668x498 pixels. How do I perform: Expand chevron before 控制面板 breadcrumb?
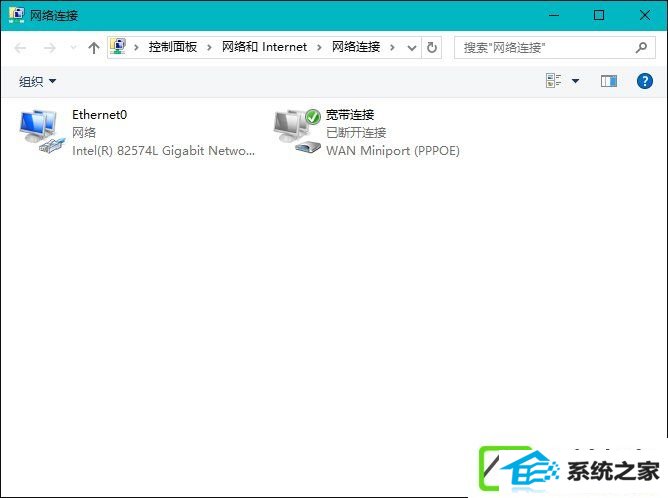click(136, 48)
